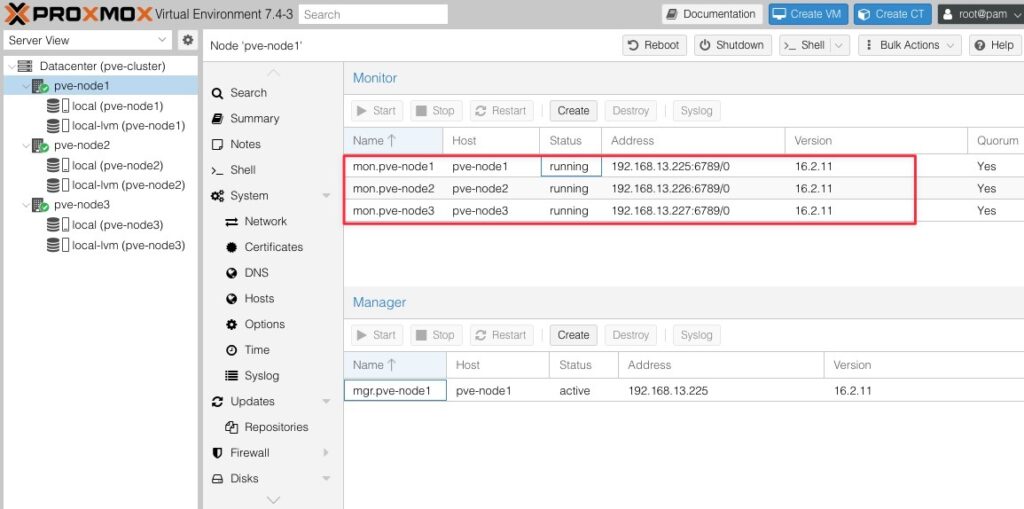Viewport: 1024px width, 509px height.
Task: Click in the top Search field
Action: pos(374,14)
